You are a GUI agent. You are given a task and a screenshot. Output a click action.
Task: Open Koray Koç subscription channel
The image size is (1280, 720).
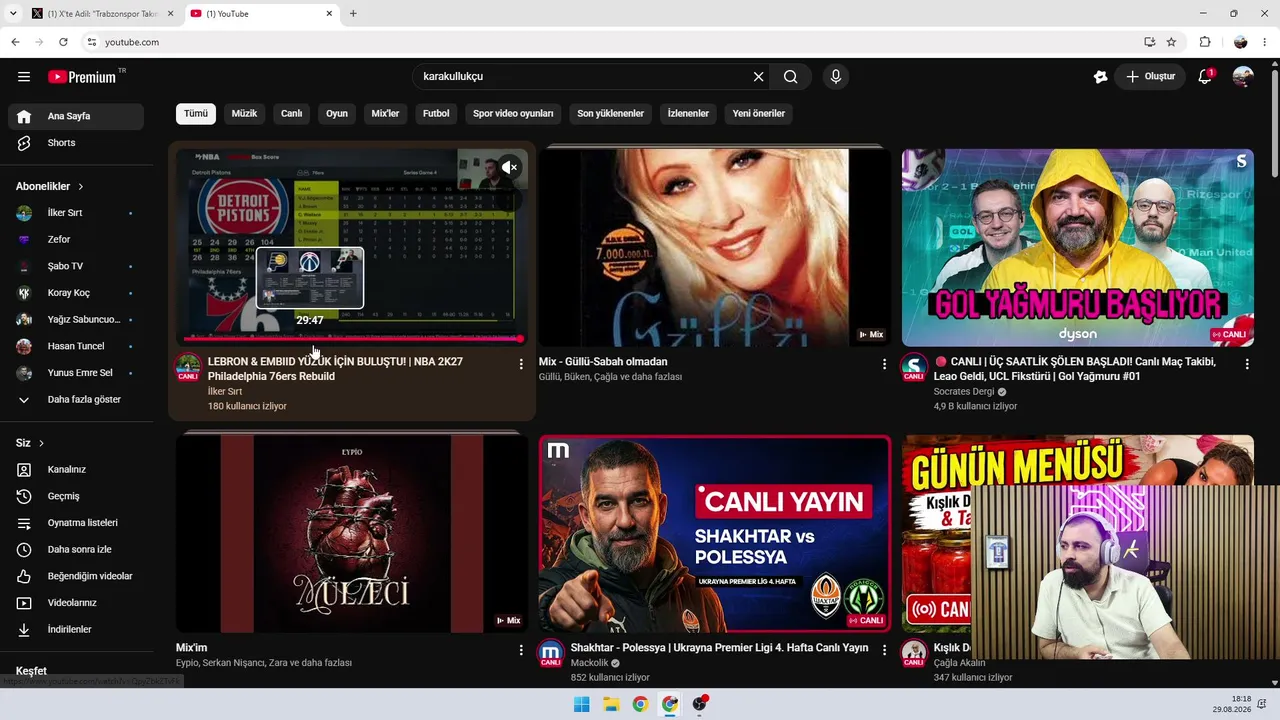point(76,293)
